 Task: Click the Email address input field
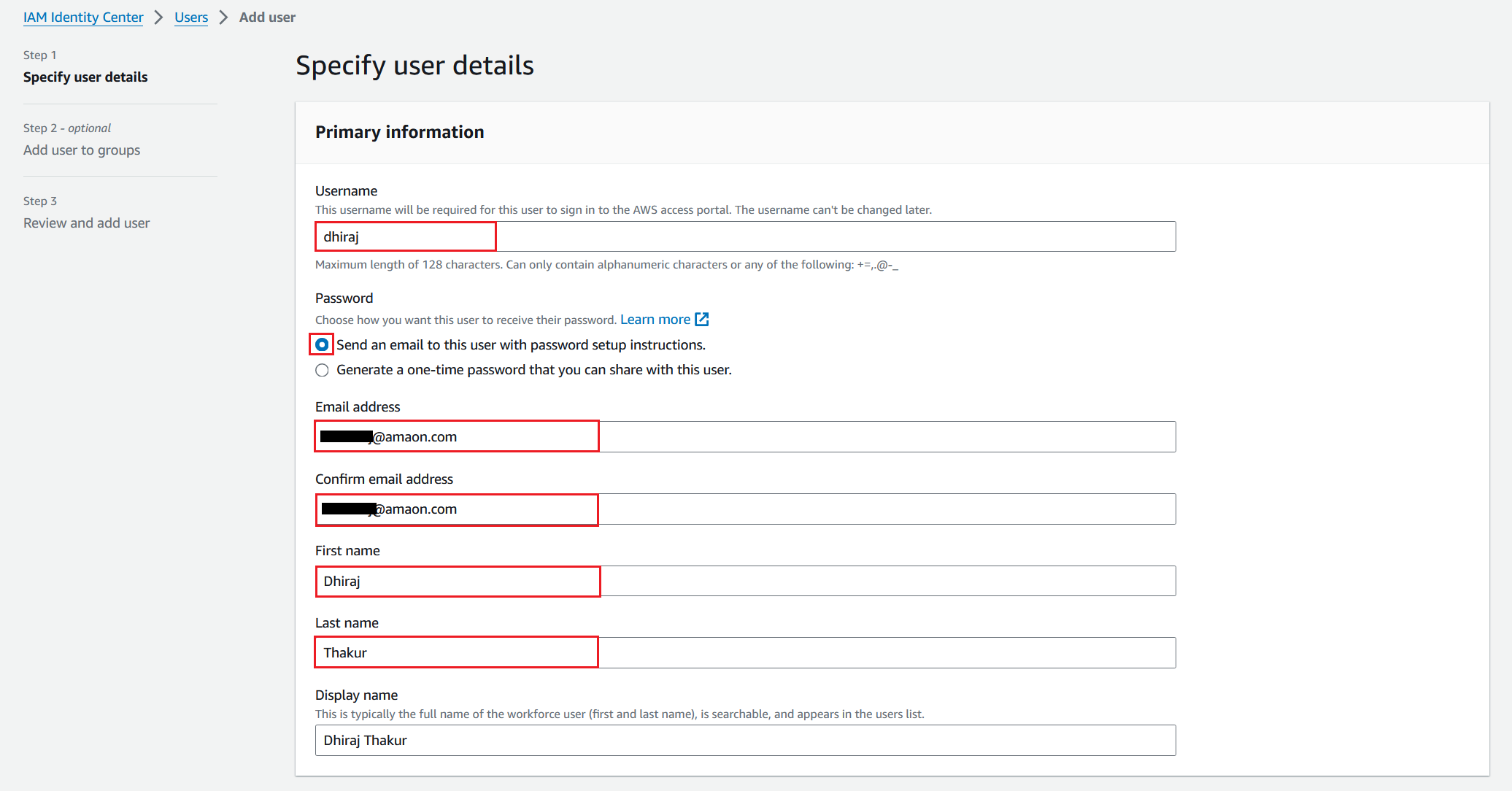(x=744, y=436)
